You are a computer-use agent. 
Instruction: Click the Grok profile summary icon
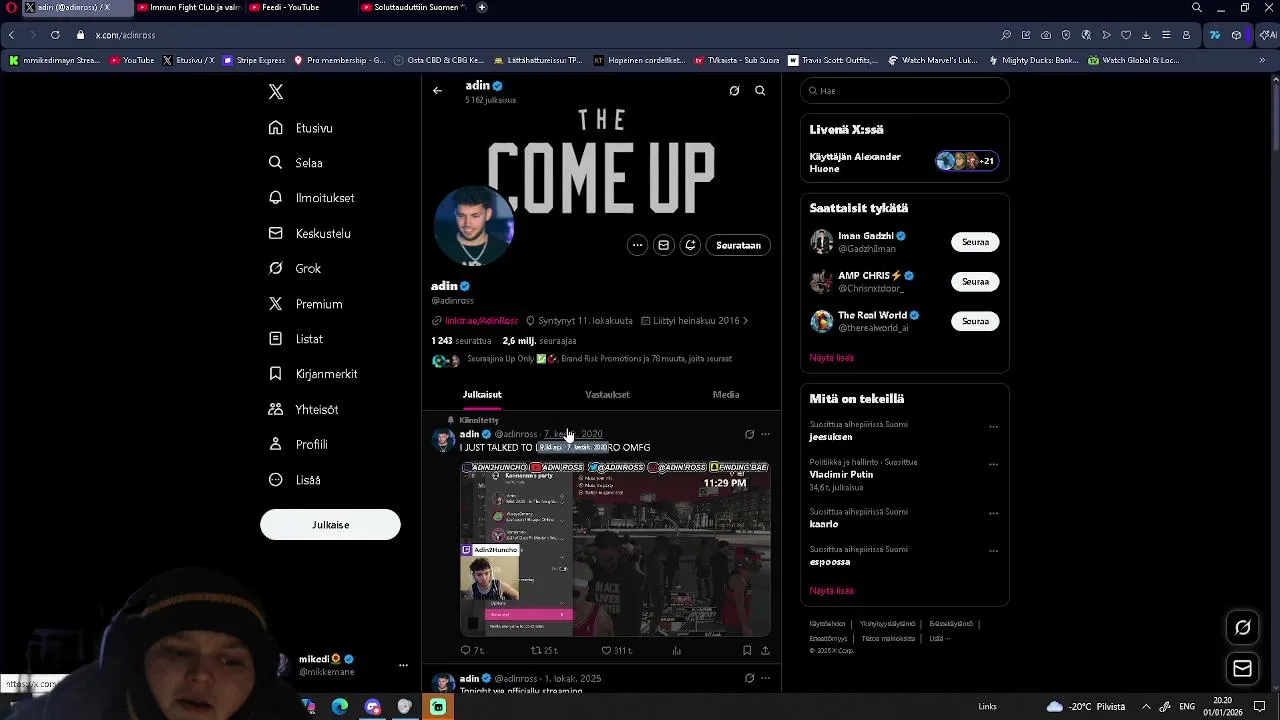point(734,91)
